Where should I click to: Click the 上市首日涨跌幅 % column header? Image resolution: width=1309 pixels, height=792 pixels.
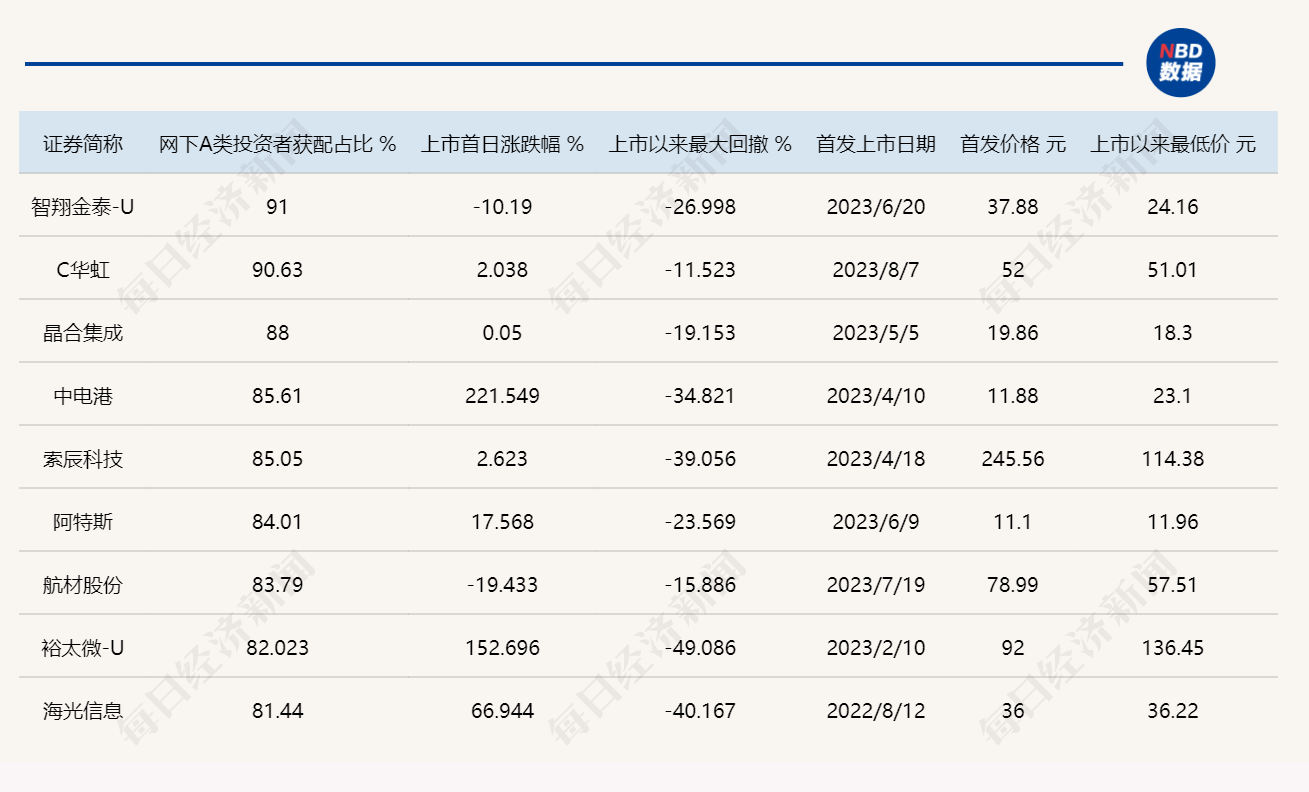point(502,144)
